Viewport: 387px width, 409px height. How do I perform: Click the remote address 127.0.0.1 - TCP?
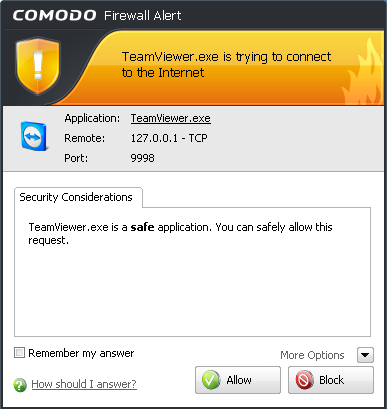(x=169, y=138)
